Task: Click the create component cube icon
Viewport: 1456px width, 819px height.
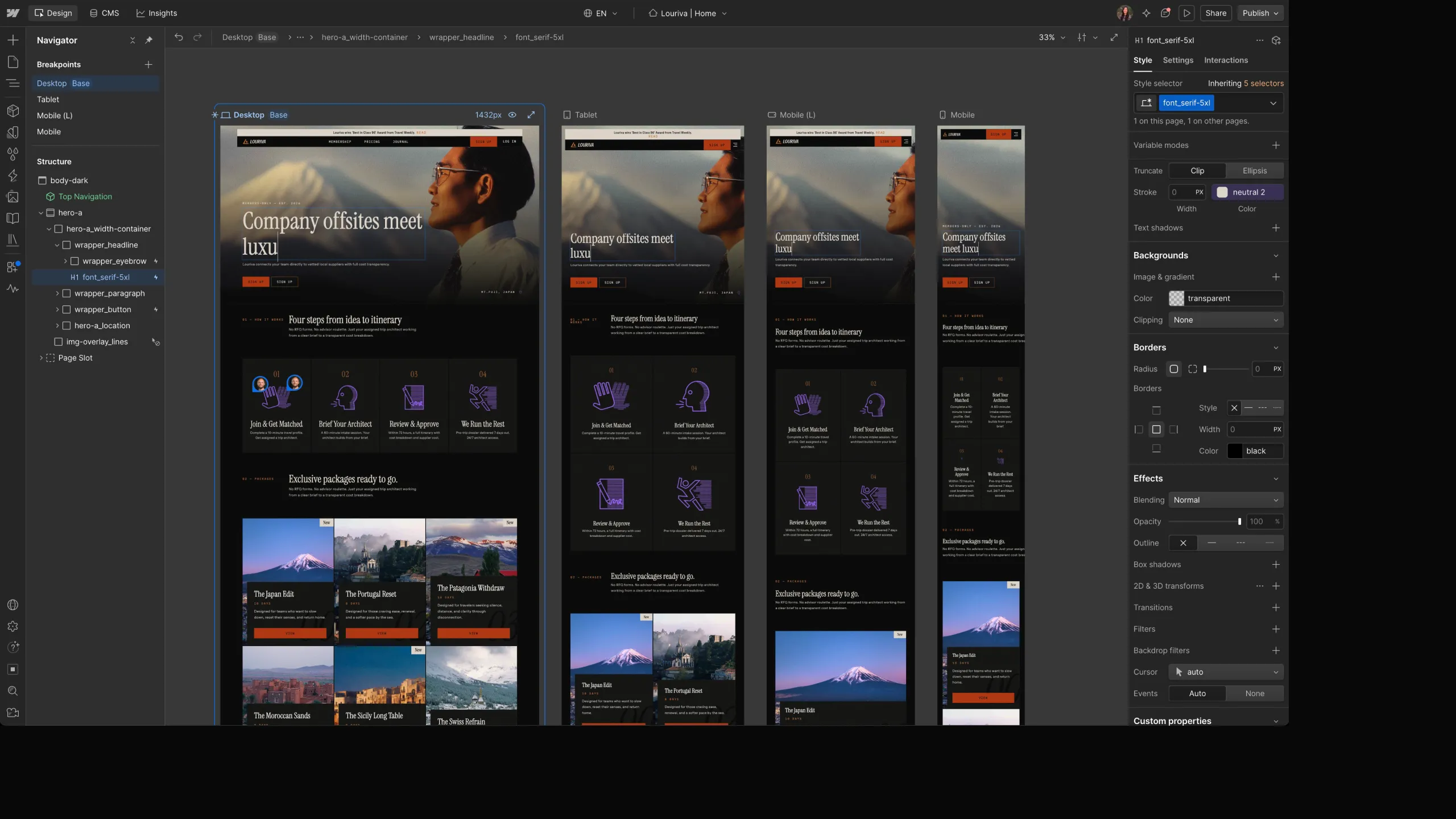Action: pos(1276,40)
